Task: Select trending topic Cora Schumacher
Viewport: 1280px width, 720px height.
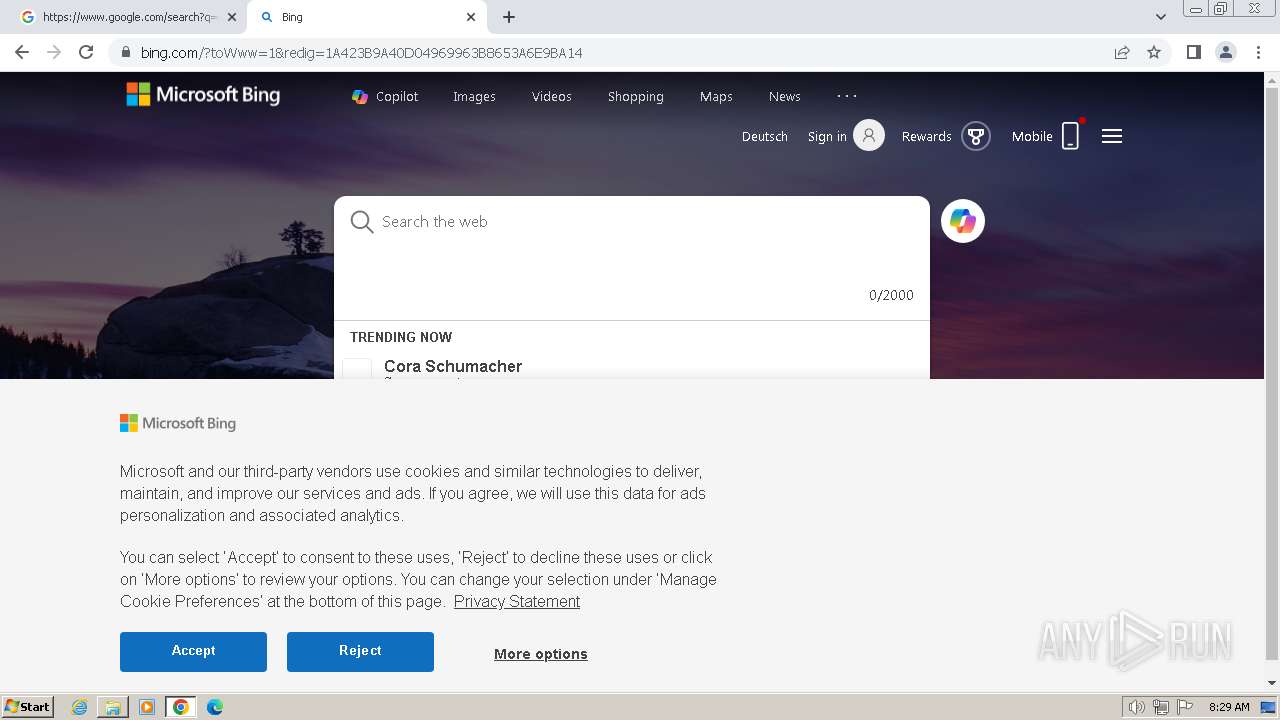Action: (x=453, y=367)
